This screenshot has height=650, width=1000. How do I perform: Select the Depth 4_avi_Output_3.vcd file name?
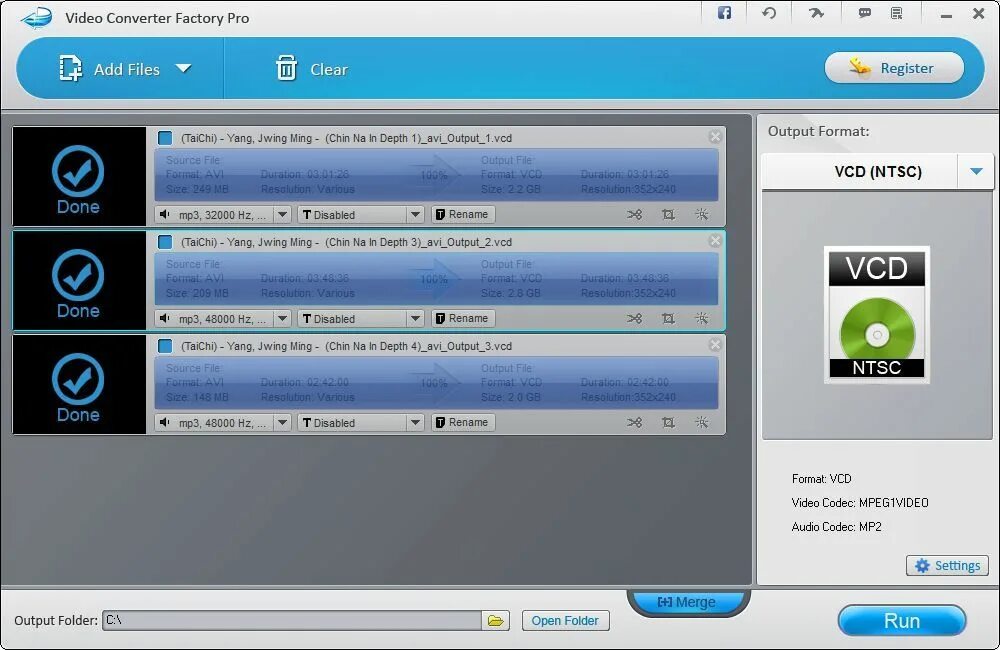click(x=346, y=346)
